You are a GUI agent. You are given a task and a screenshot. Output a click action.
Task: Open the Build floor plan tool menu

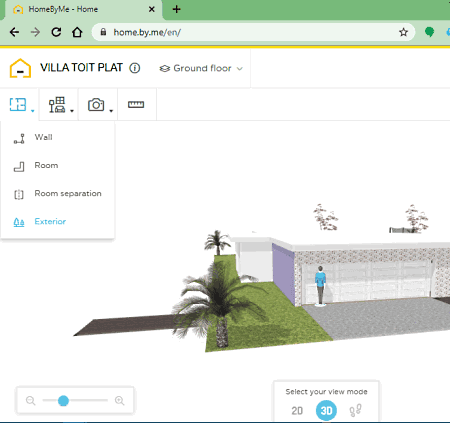coord(20,105)
